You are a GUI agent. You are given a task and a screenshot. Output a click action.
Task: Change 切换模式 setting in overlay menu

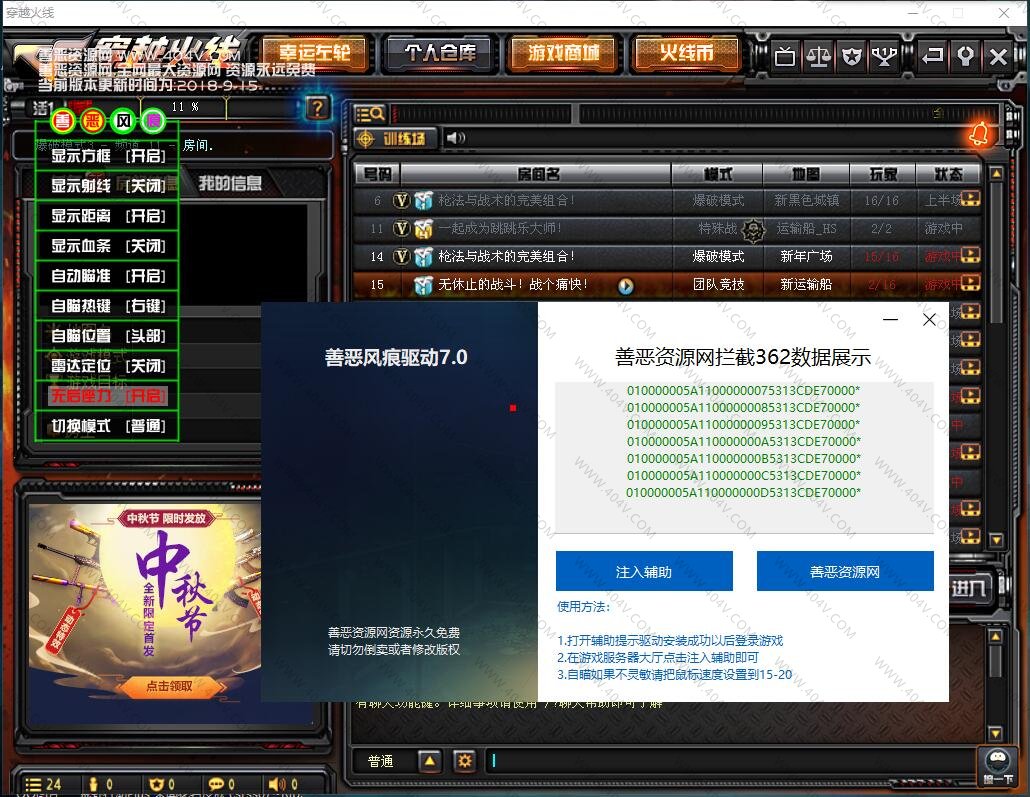click(x=108, y=426)
